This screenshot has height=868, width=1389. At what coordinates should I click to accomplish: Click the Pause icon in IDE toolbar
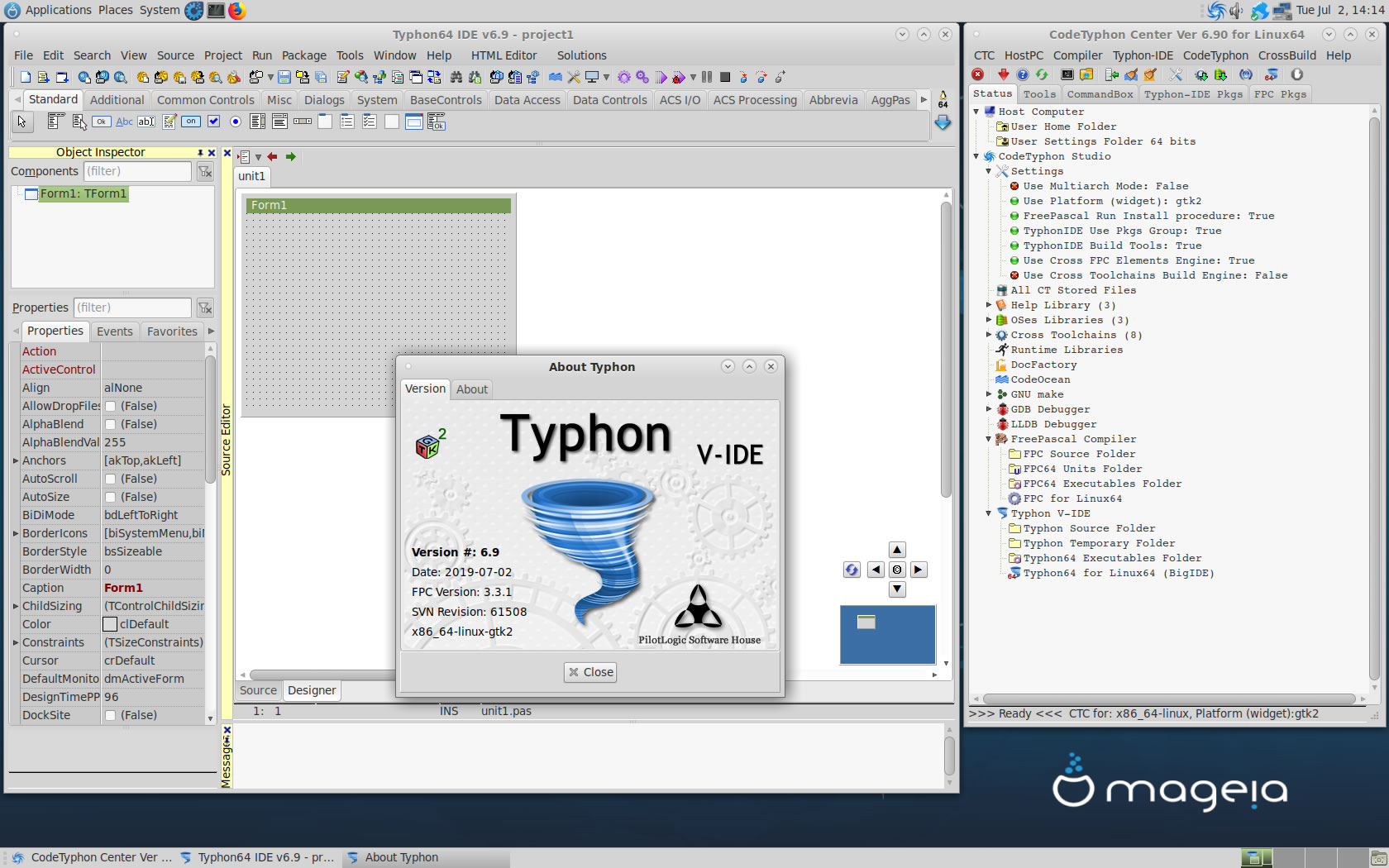point(707,77)
